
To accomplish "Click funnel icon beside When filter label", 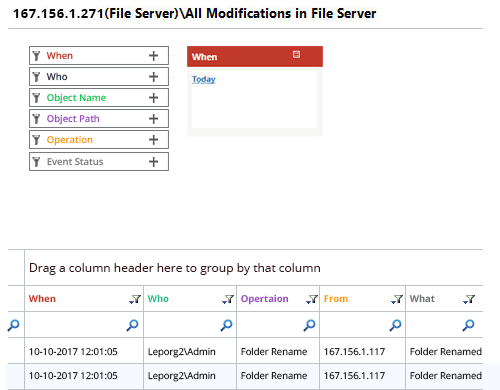I will (36, 56).
